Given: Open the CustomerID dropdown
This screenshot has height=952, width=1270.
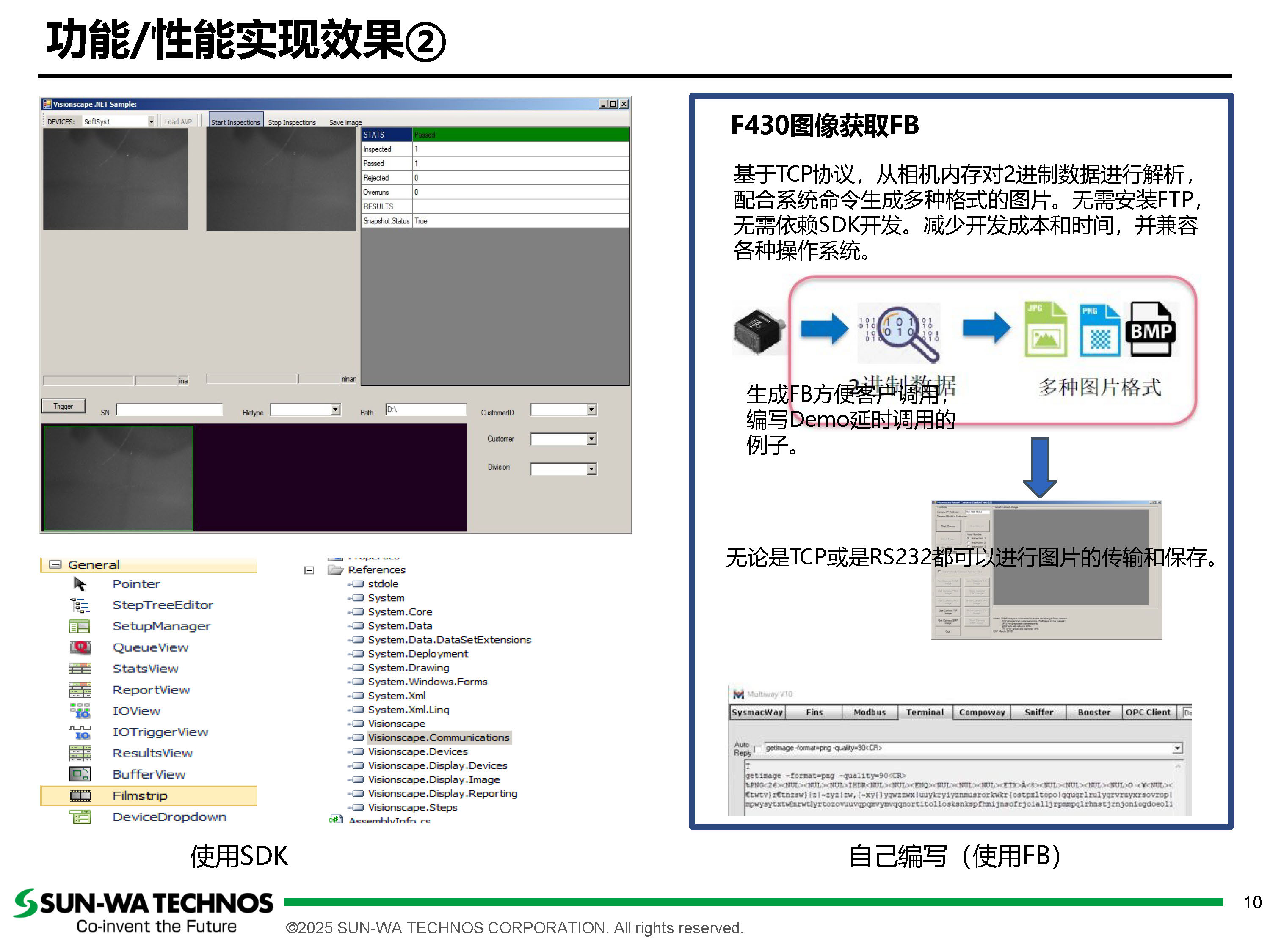Looking at the screenshot, I should [591, 410].
